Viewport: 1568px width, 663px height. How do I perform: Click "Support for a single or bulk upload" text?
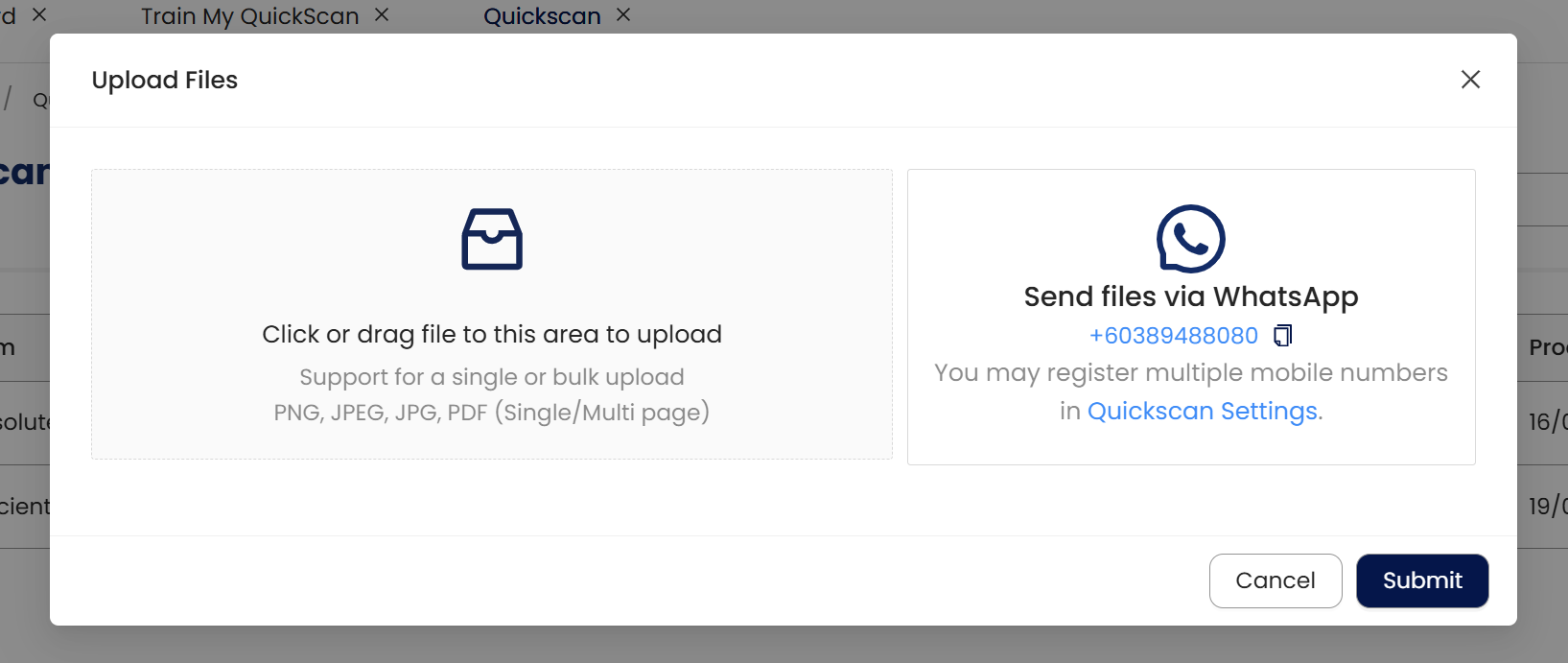(492, 377)
